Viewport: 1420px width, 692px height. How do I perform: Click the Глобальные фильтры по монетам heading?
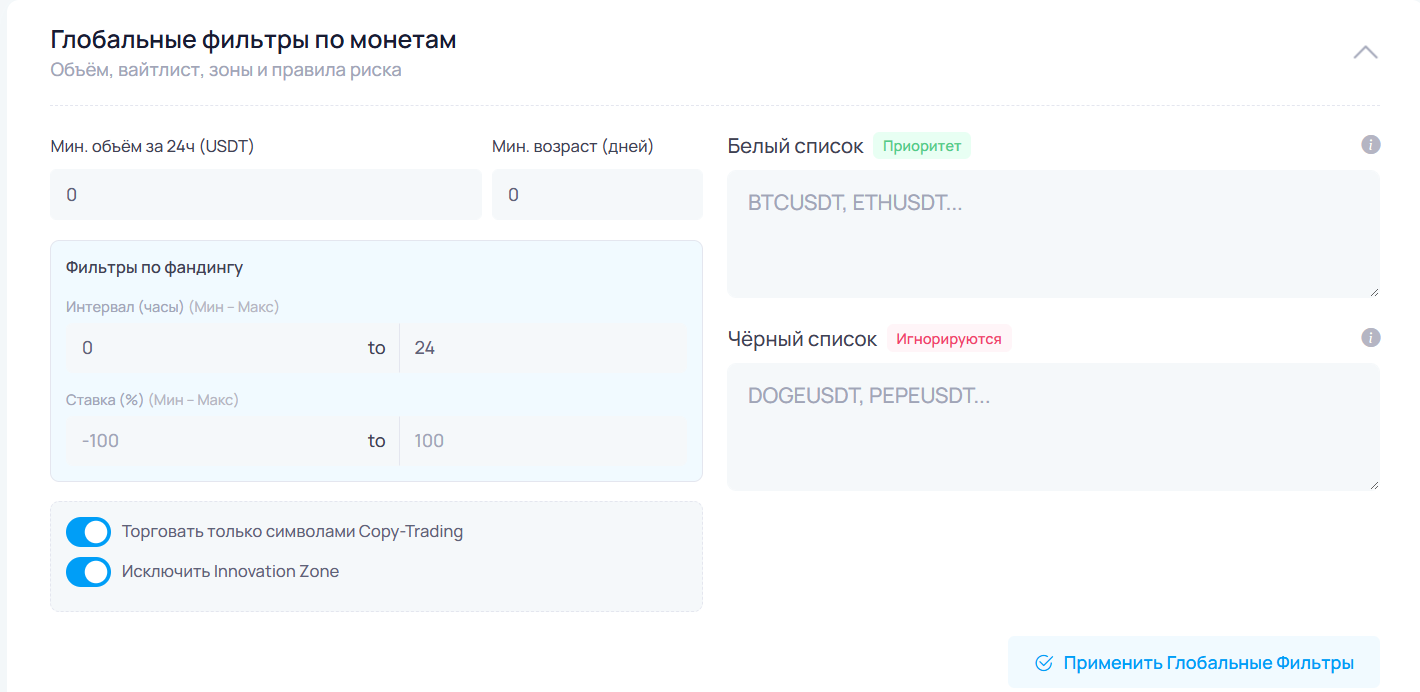point(253,40)
